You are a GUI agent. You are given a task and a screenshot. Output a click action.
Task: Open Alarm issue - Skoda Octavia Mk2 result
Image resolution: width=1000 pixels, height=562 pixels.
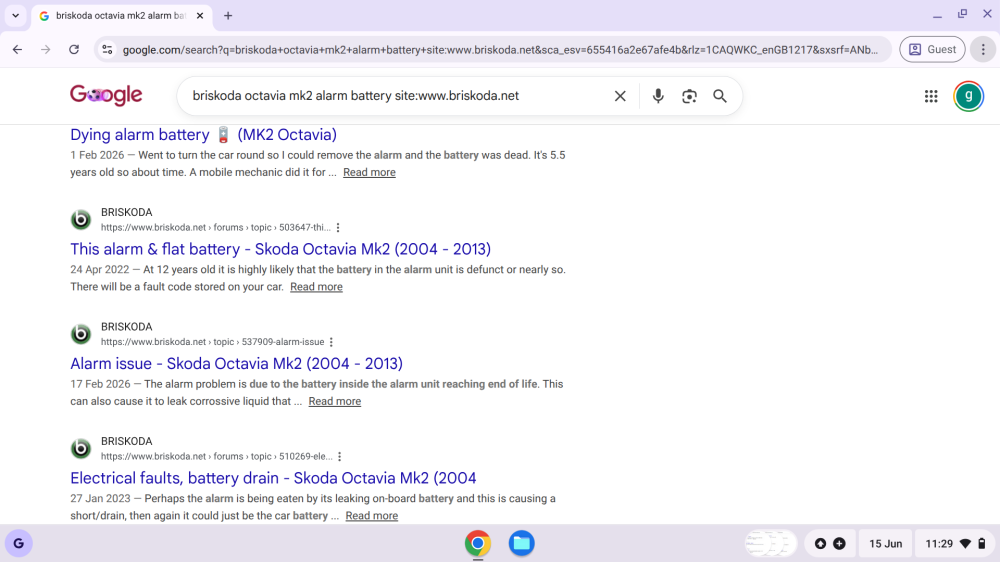pos(237,364)
